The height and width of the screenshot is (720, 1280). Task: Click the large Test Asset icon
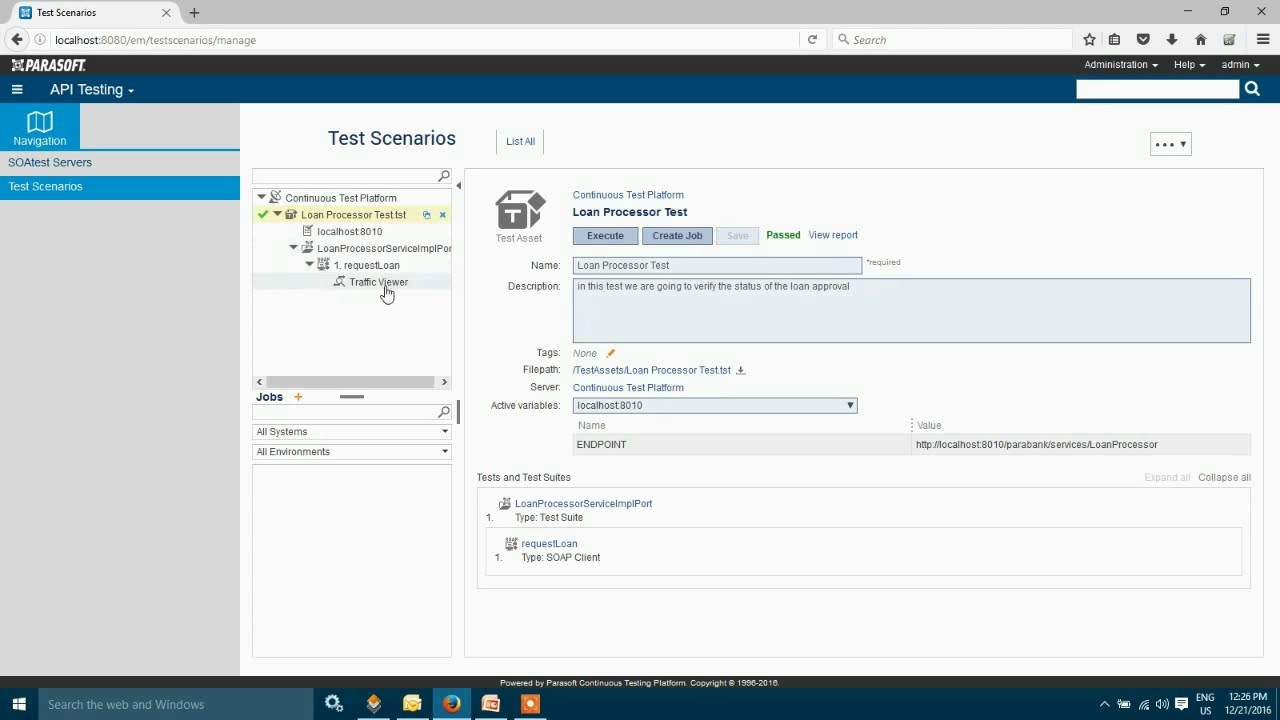(520, 209)
